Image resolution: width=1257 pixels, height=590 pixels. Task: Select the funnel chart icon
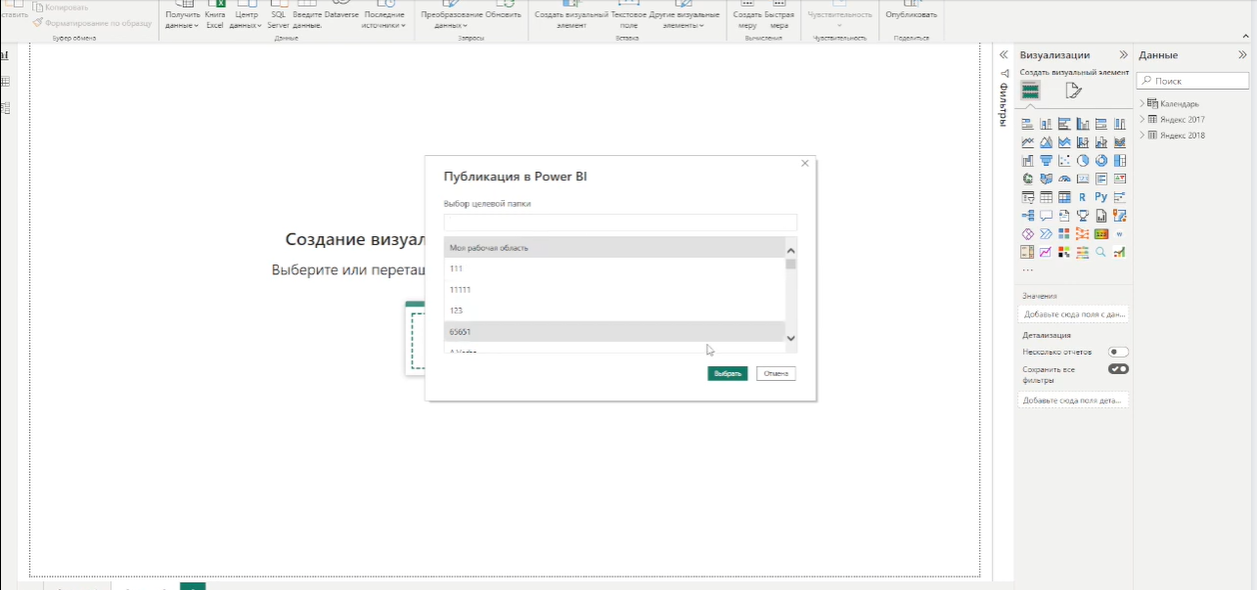tap(1046, 160)
